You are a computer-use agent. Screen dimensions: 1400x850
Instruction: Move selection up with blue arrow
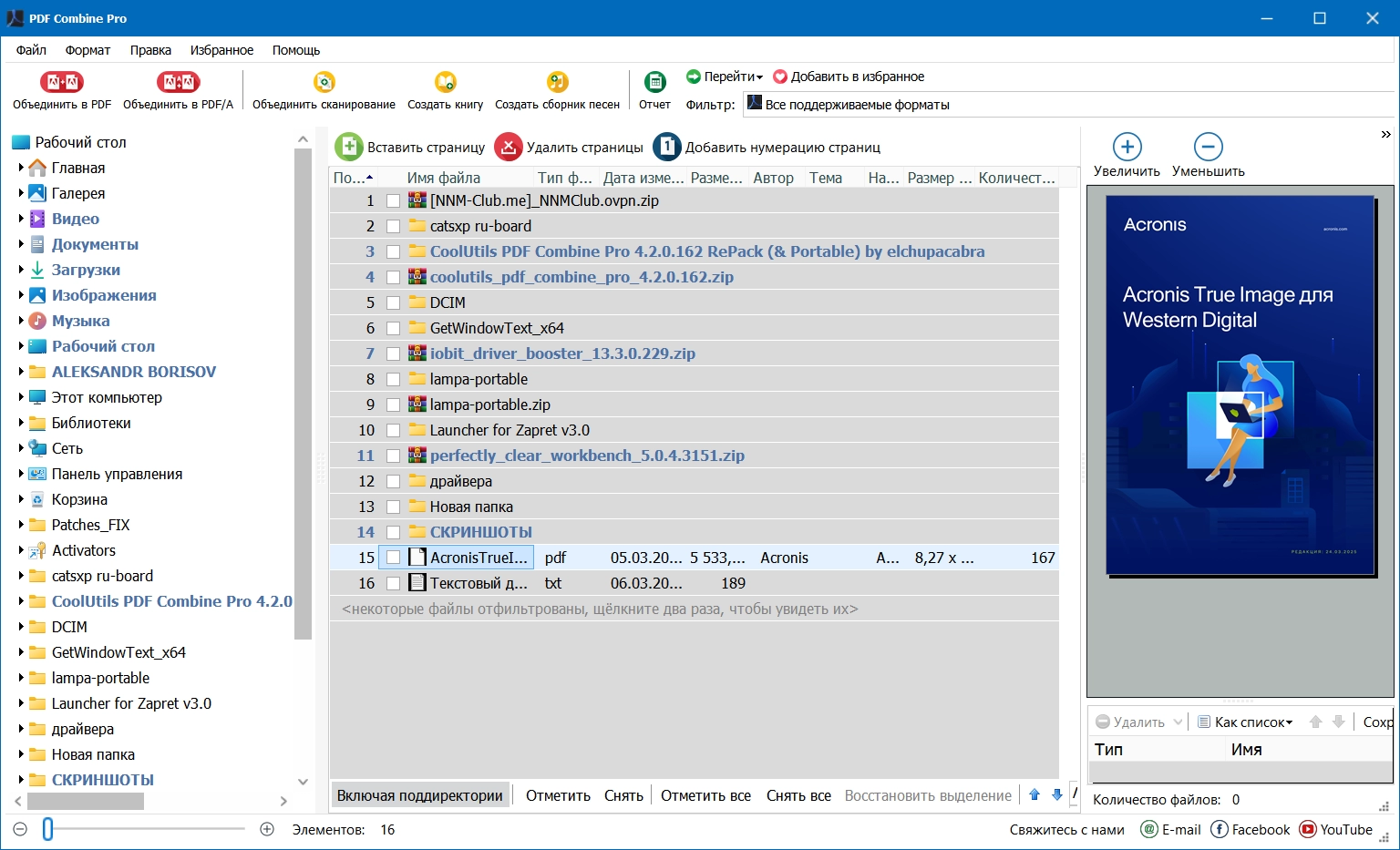(x=1035, y=794)
